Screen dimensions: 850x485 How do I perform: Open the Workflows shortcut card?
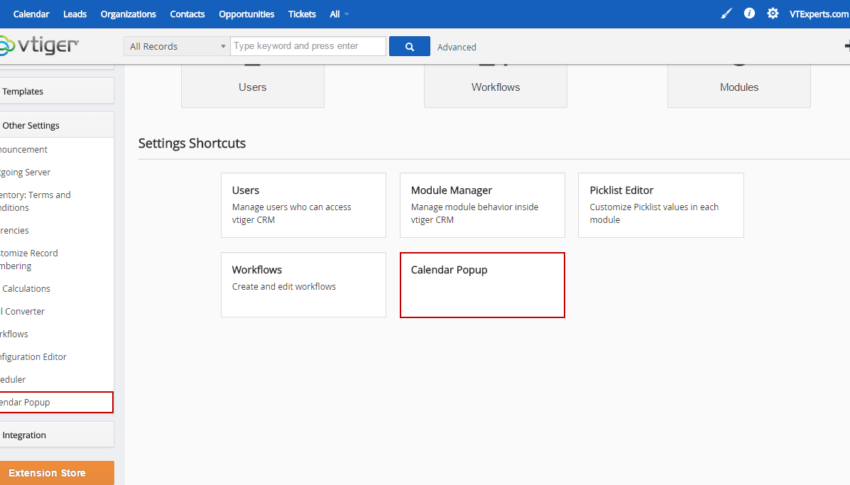[304, 284]
